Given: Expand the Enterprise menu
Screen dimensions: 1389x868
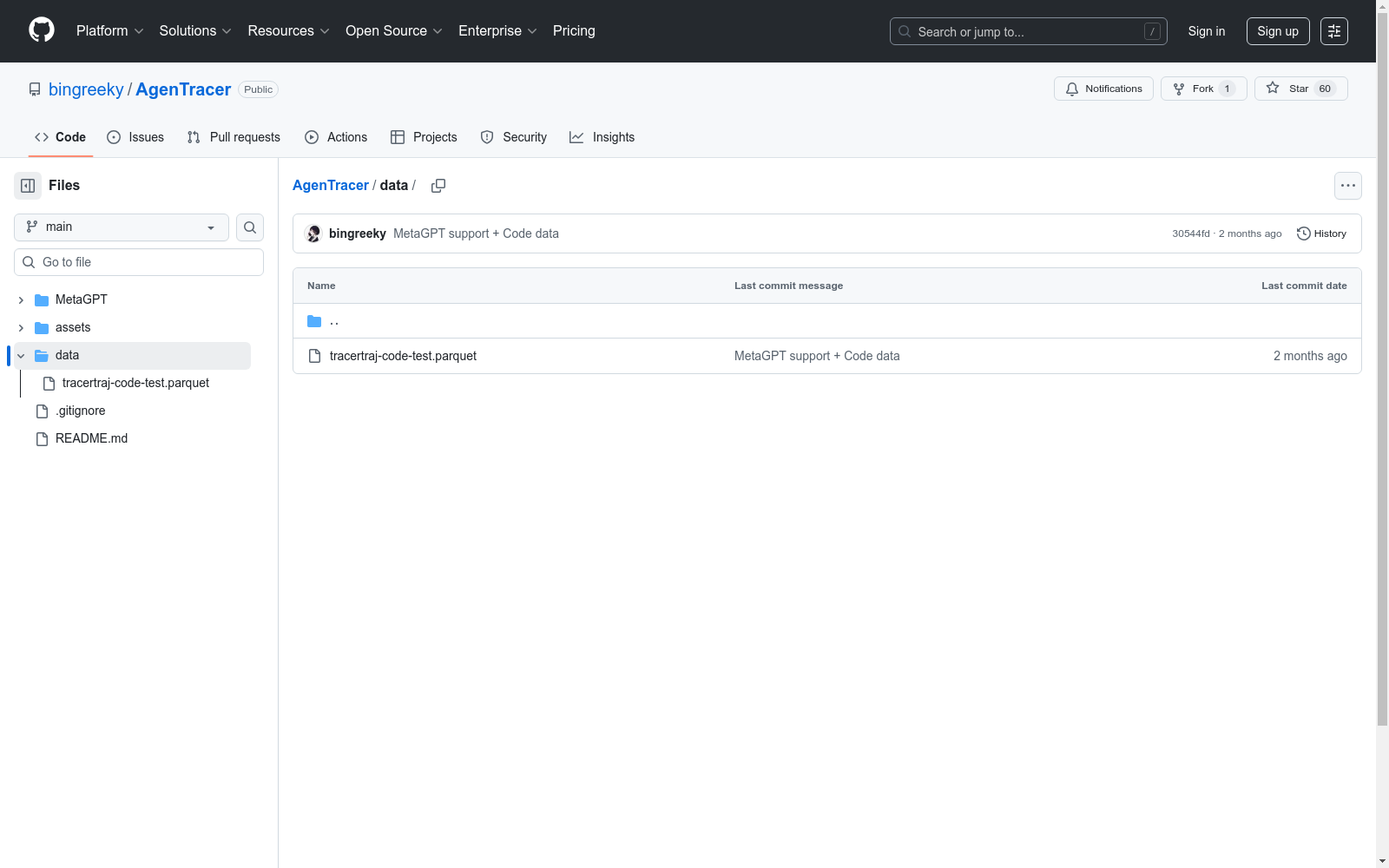Looking at the screenshot, I should click(498, 31).
